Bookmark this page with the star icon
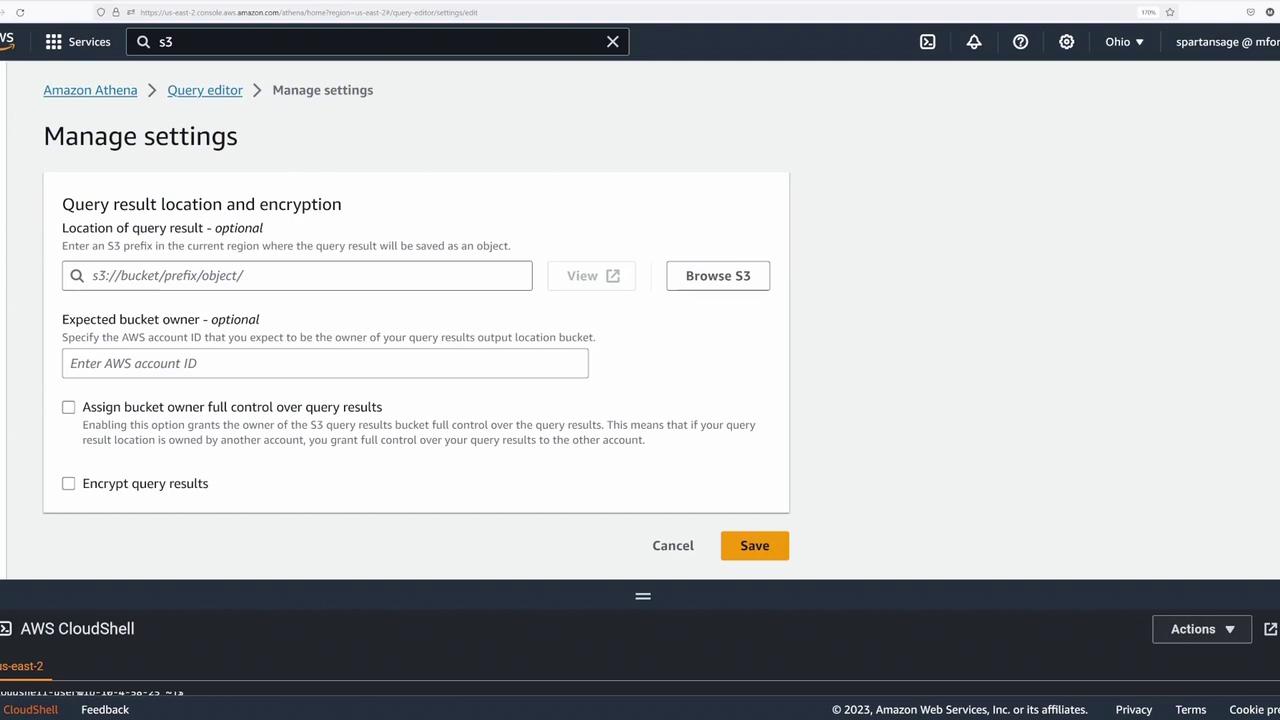Image resolution: width=1280 pixels, height=720 pixels. (1170, 12)
